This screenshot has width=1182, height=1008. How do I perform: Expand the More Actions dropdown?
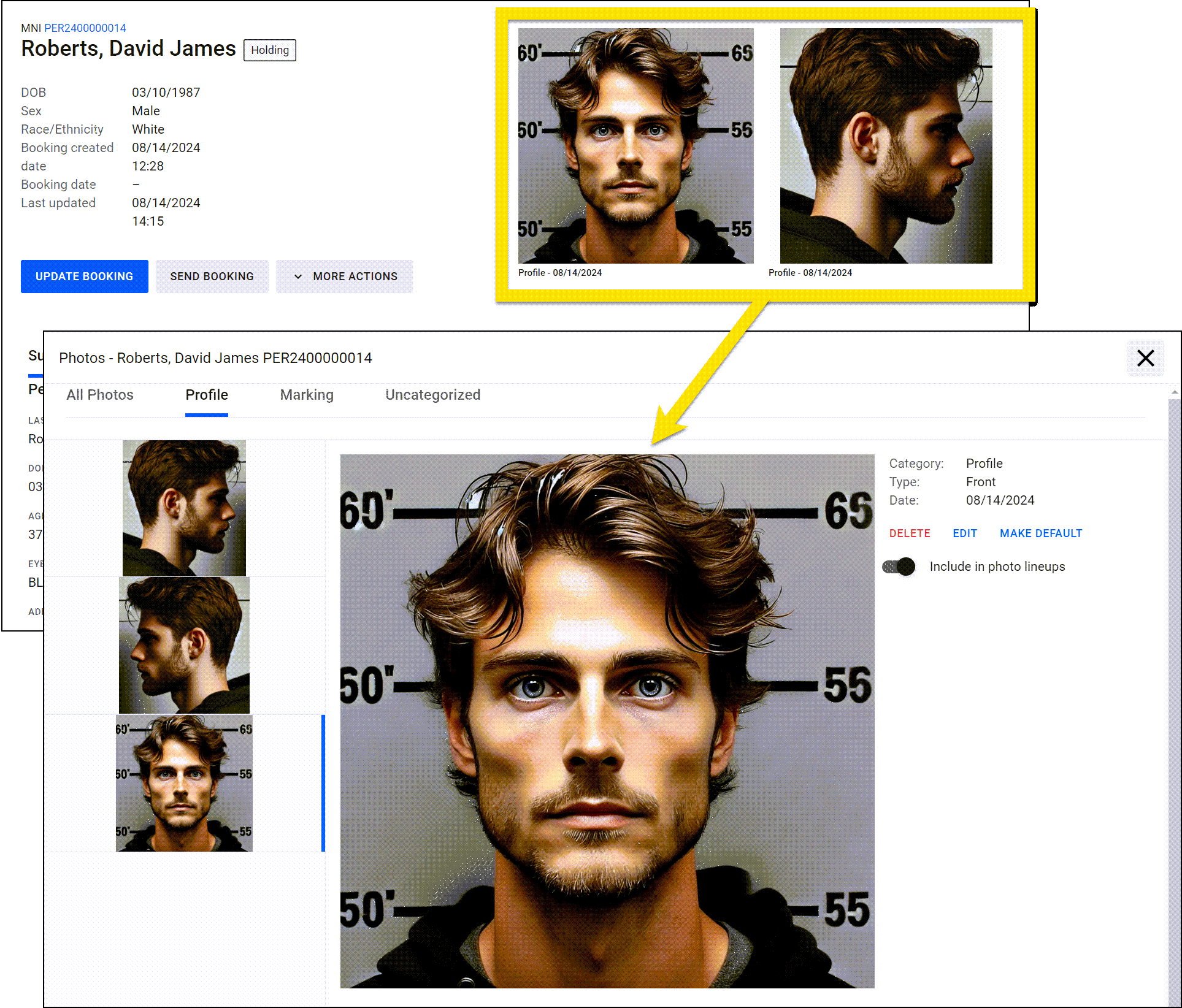click(344, 277)
